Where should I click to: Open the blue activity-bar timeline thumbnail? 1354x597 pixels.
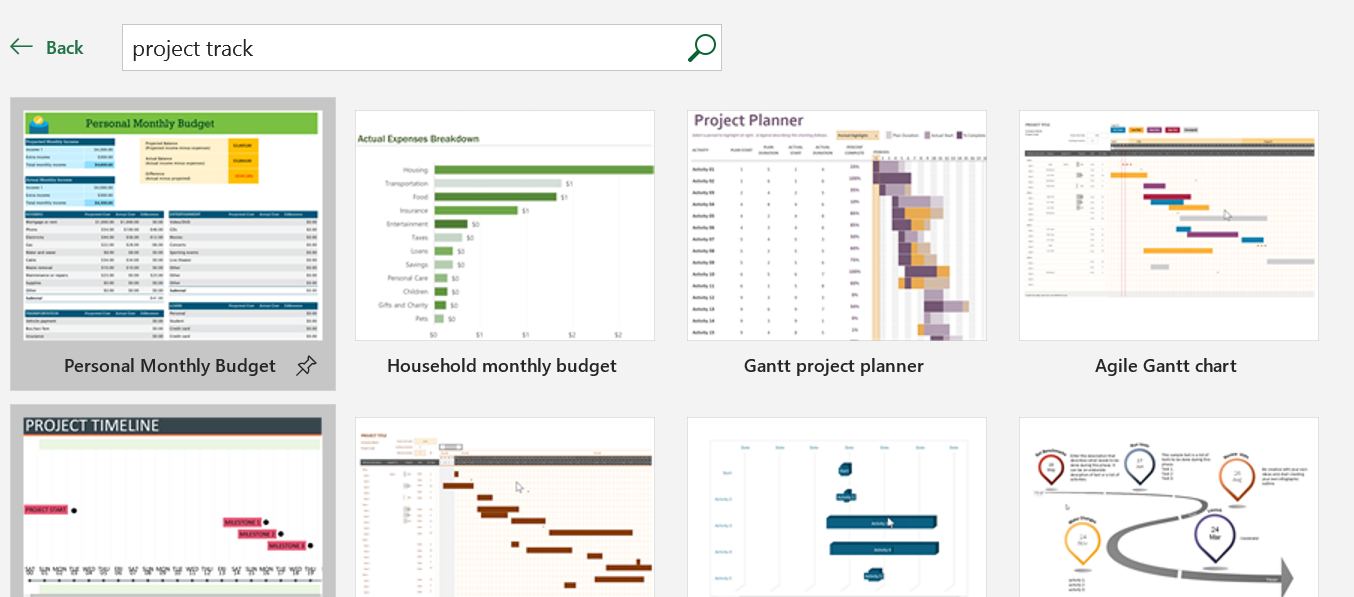(837, 507)
